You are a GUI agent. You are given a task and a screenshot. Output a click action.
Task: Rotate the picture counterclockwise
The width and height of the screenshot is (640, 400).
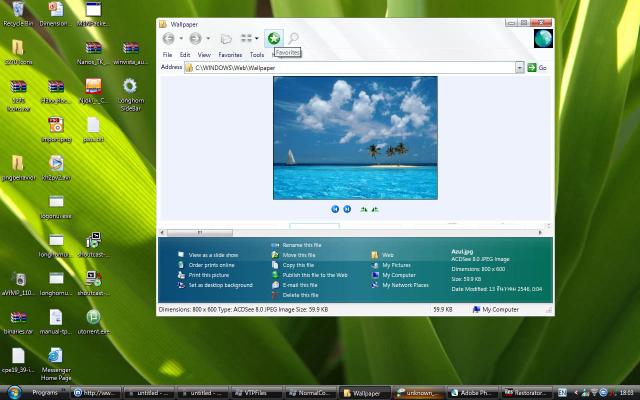point(375,209)
